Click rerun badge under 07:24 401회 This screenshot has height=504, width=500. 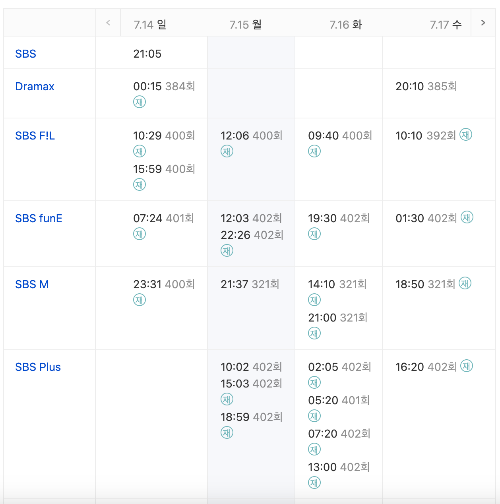[139, 234]
